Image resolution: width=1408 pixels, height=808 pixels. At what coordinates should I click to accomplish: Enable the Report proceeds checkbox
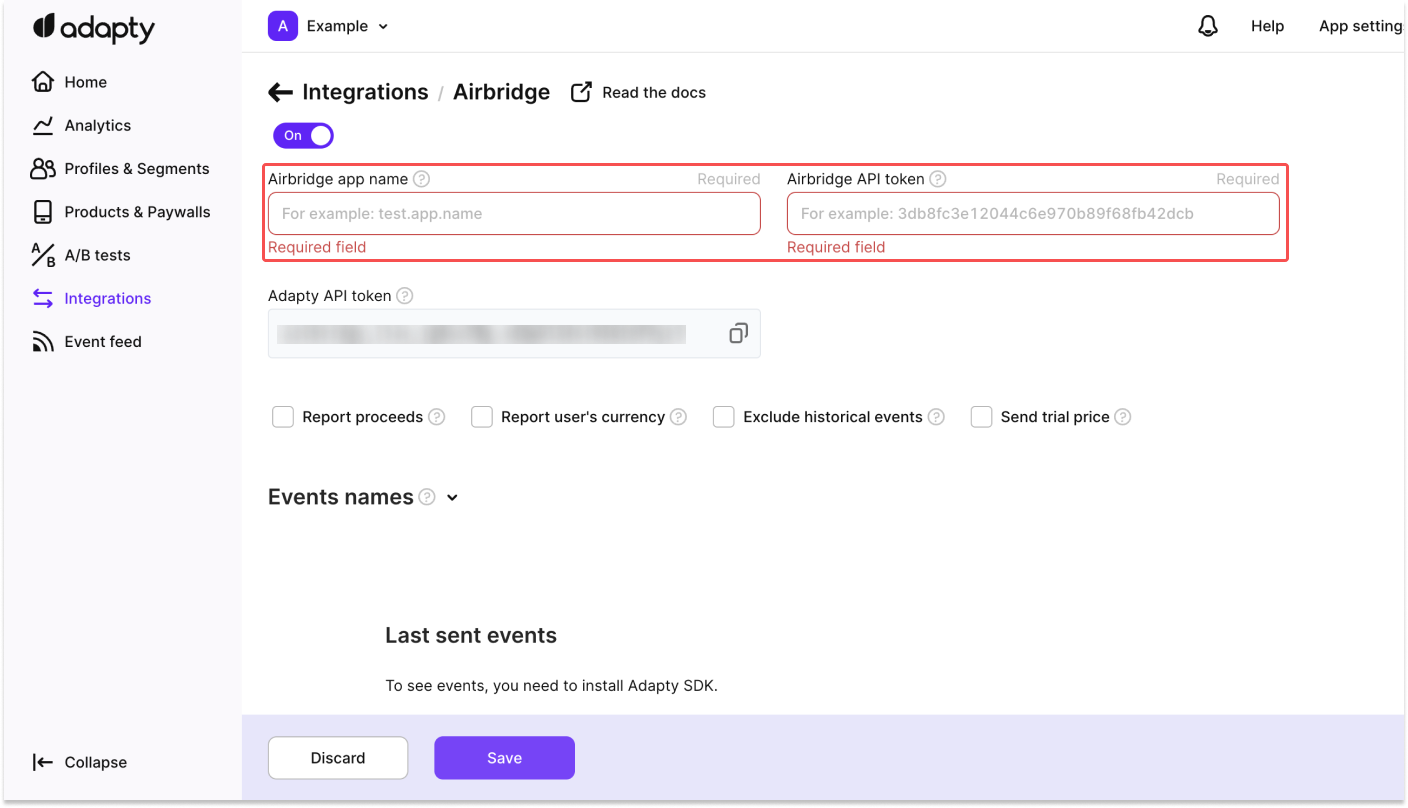283,417
